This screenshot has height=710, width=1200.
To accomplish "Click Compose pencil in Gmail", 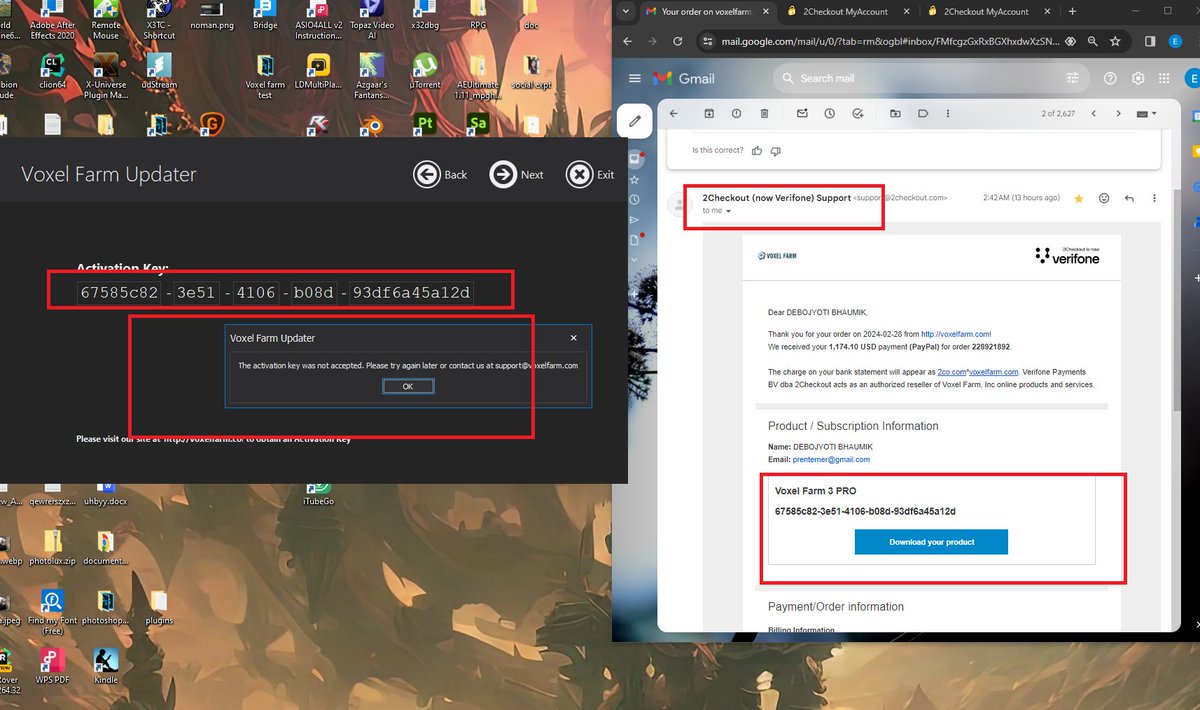I will (635, 122).
